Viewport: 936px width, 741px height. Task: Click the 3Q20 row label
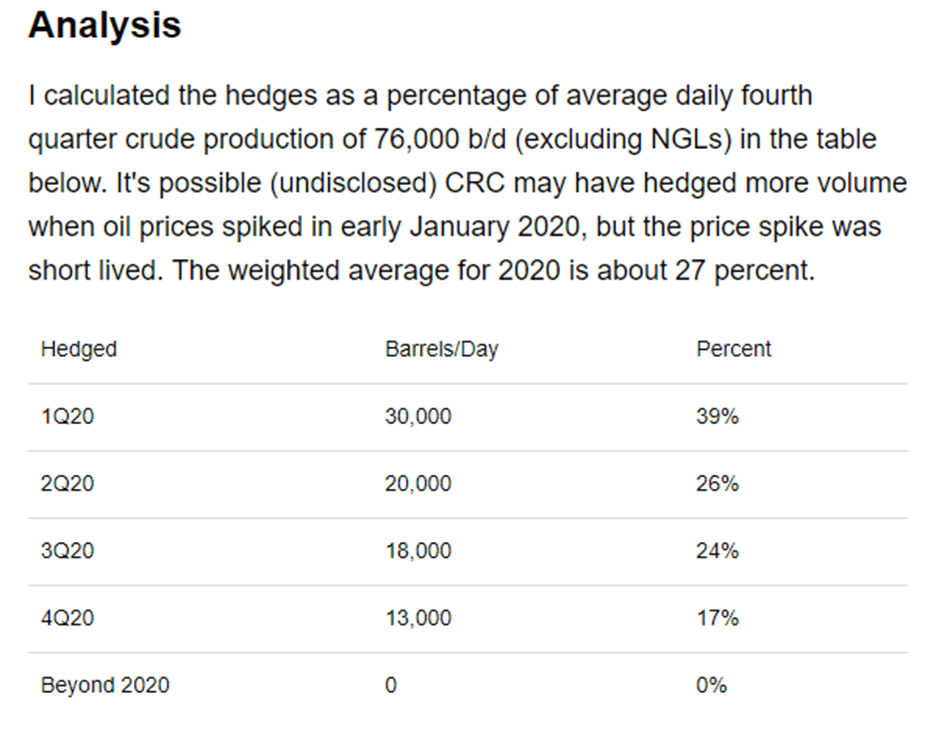pyautogui.click(x=68, y=551)
